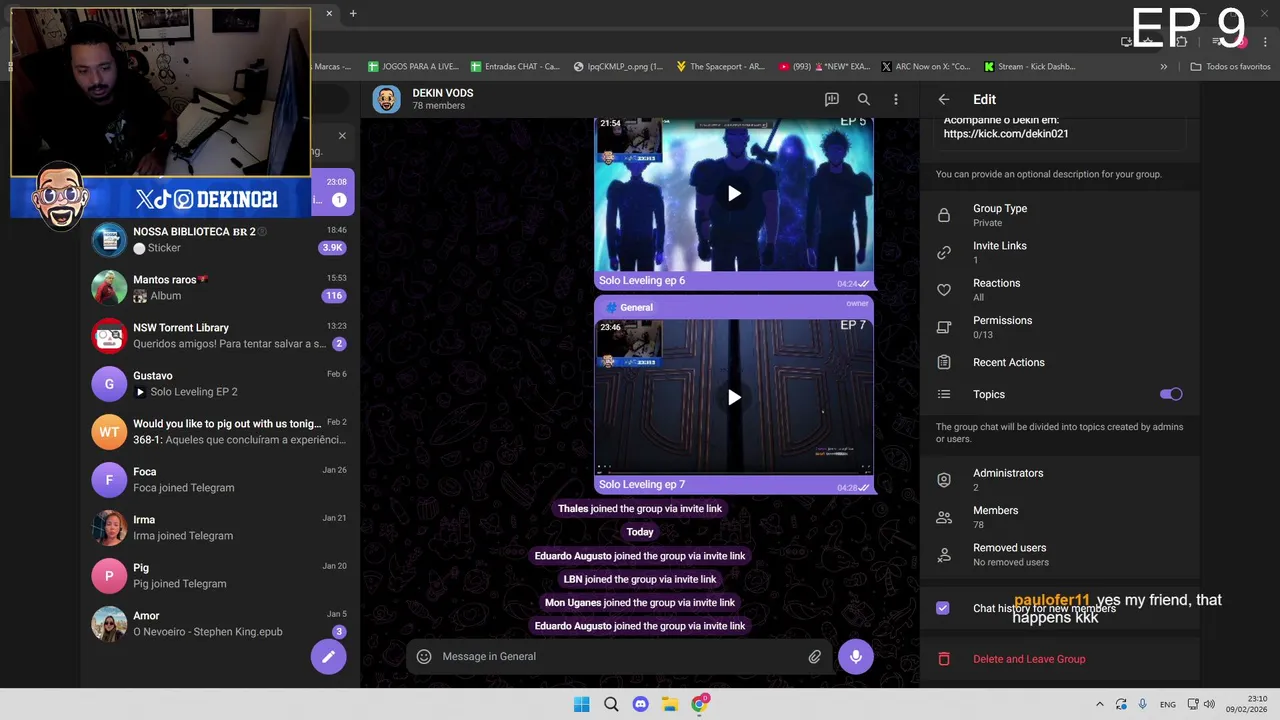Close the current browser tab
This screenshot has height=720, width=1280.
pyautogui.click(x=329, y=13)
